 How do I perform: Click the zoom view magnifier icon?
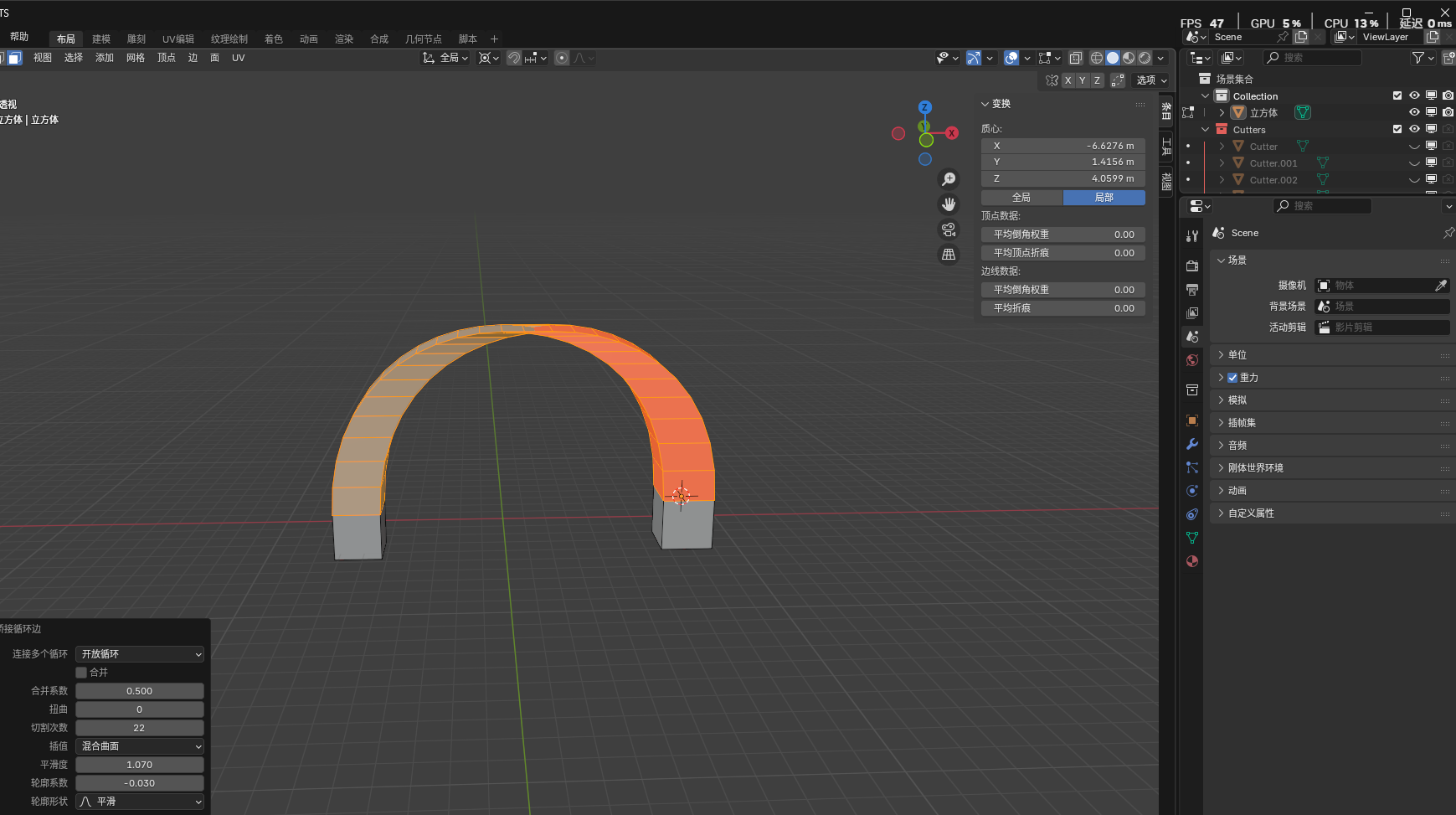click(949, 179)
